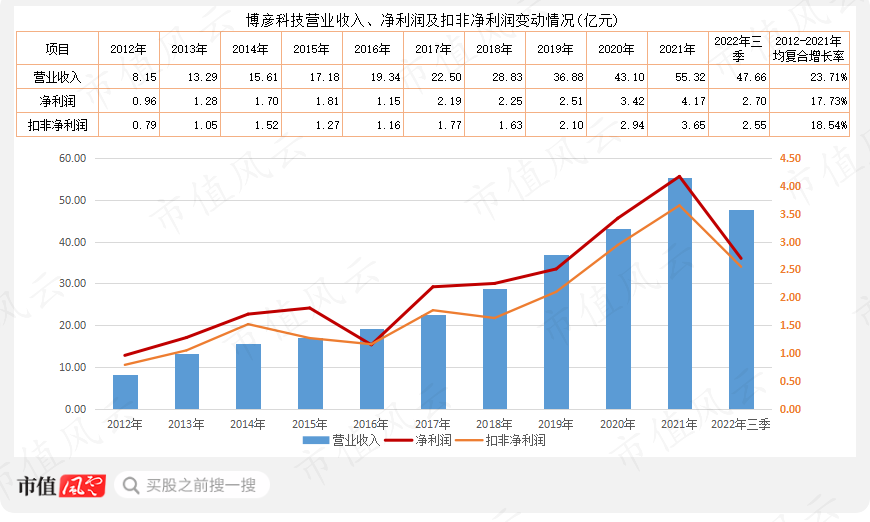Click the 2022年三季 x-axis label
This screenshot has width=870, height=522.
pos(741,424)
